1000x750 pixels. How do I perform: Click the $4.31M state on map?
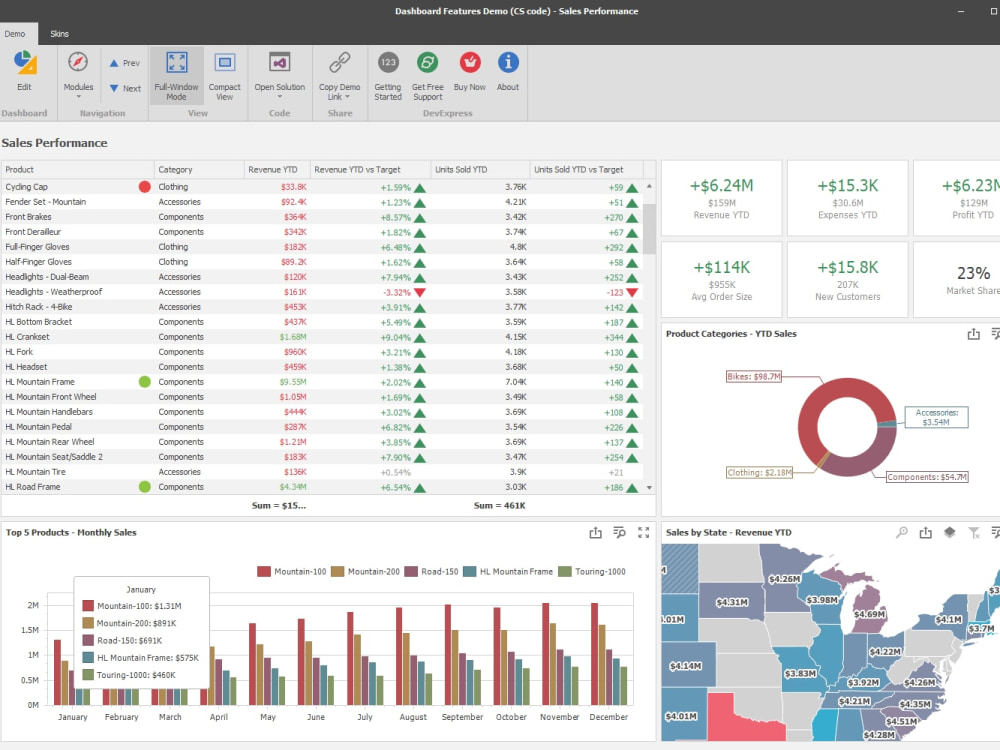(732, 601)
